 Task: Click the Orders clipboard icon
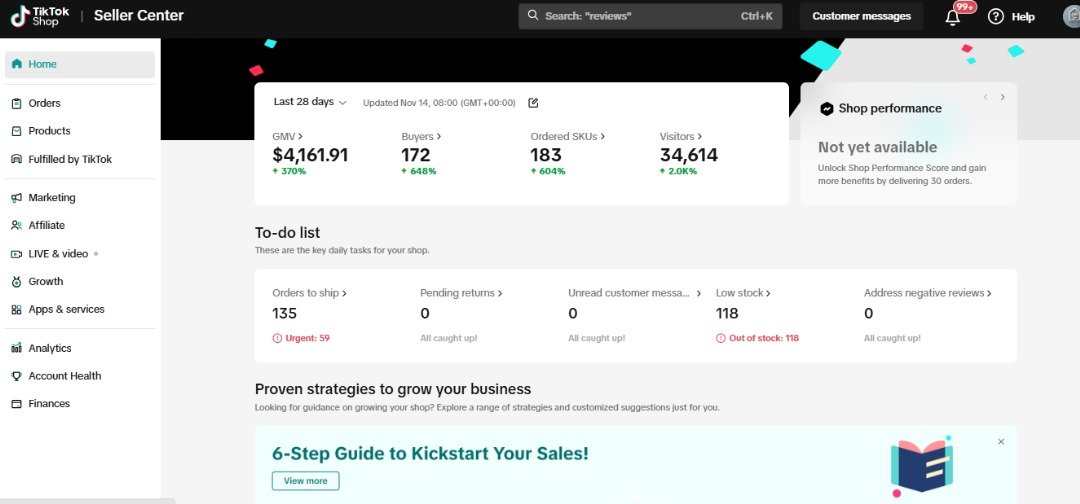tap(17, 103)
